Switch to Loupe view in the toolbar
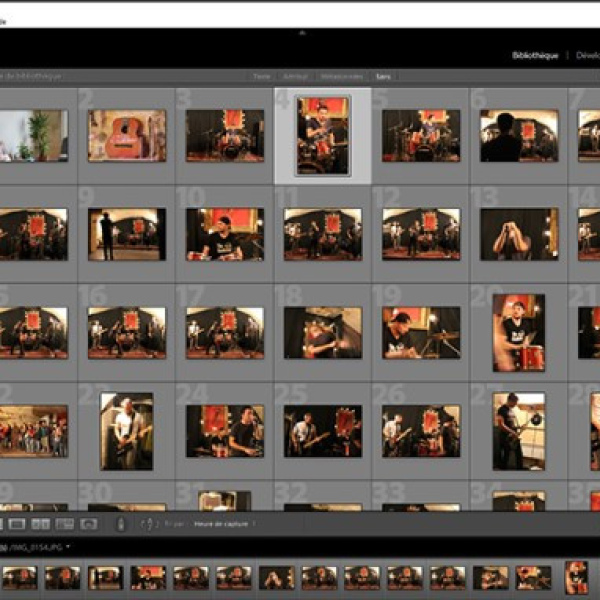The image size is (600, 600). click(x=17, y=523)
